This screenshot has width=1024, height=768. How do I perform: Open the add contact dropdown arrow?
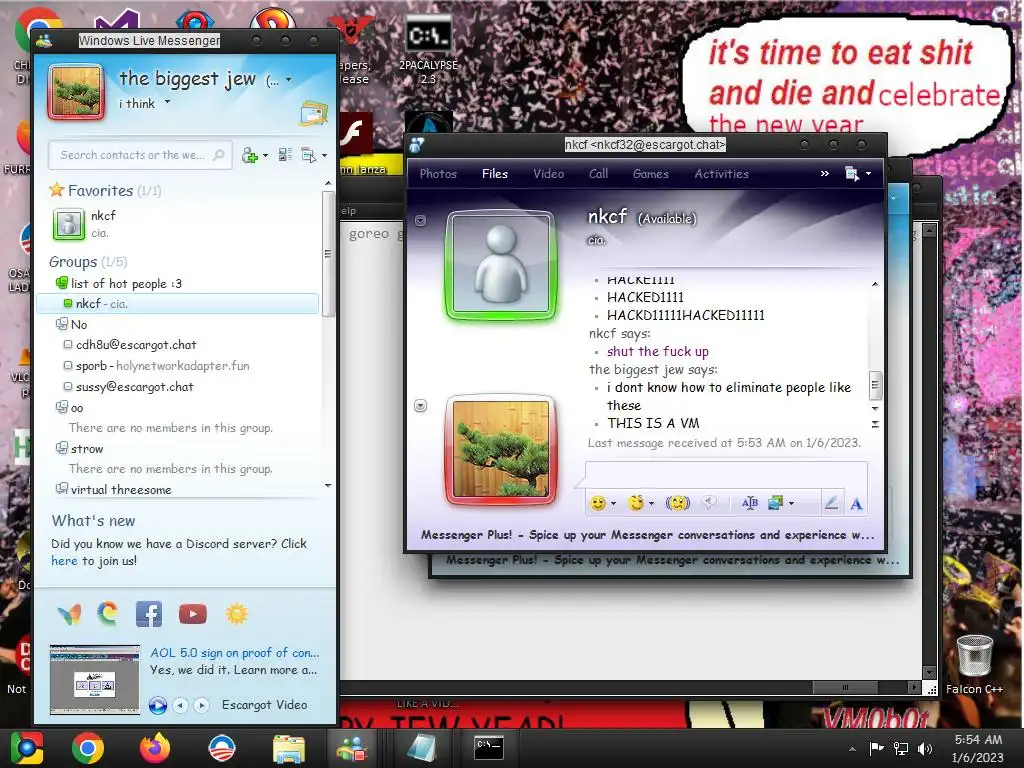pyautogui.click(x=265, y=156)
